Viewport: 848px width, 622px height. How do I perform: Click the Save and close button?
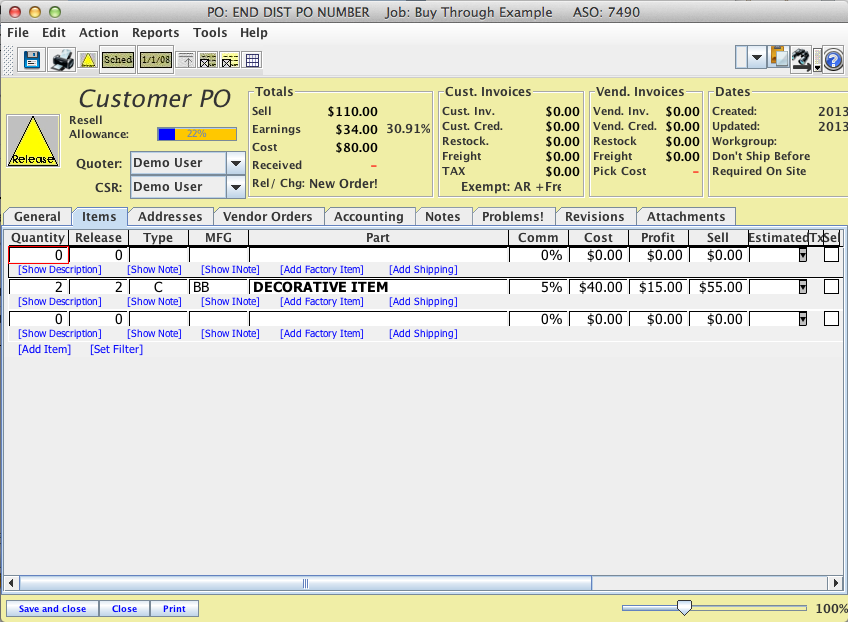(x=52, y=608)
